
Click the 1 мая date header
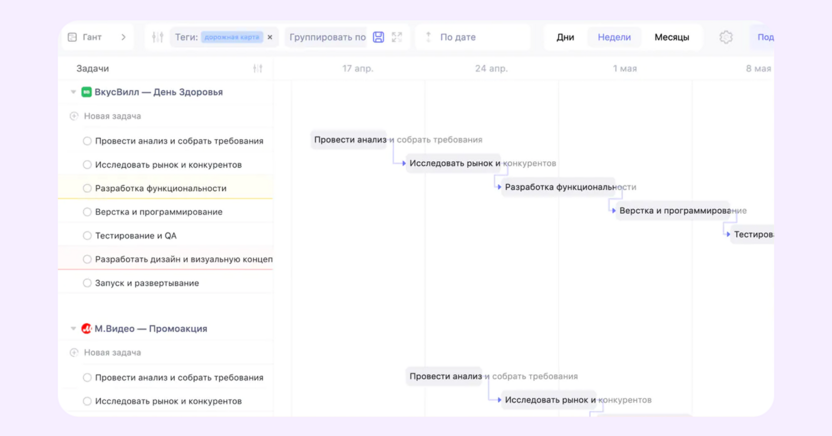(625, 68)
